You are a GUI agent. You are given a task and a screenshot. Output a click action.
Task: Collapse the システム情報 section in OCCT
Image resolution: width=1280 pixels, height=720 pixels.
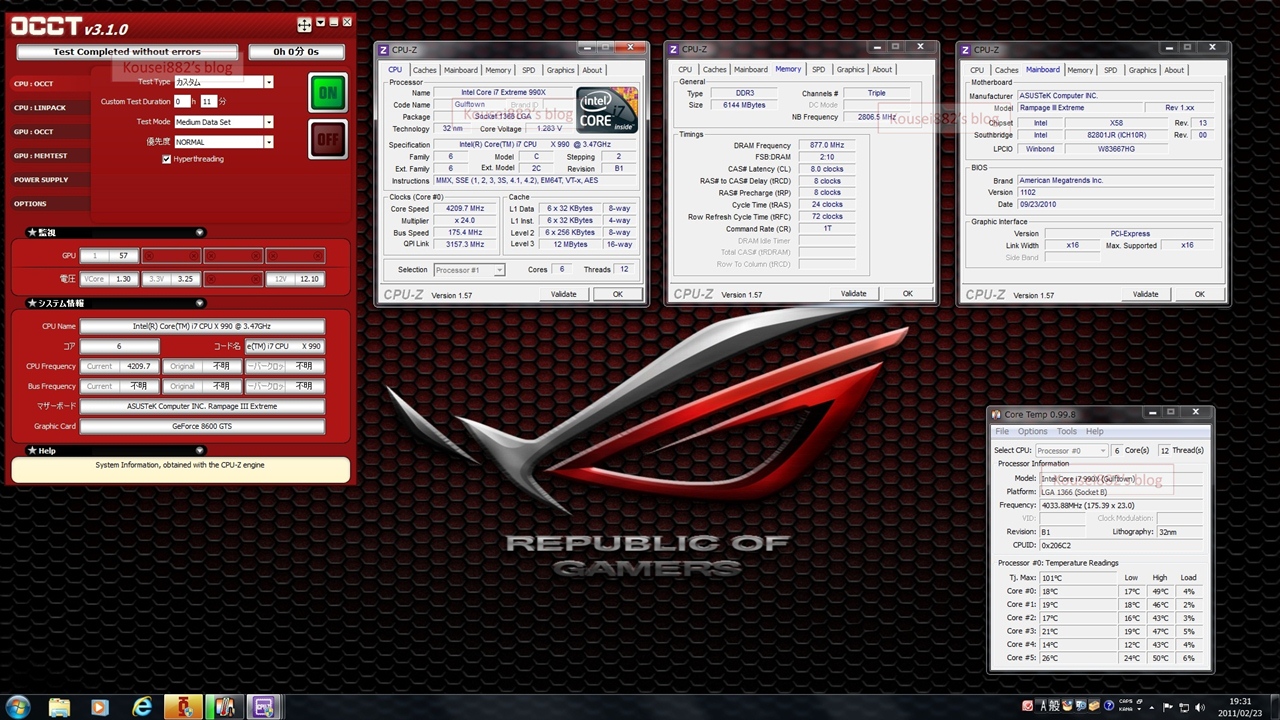point(200,303)
